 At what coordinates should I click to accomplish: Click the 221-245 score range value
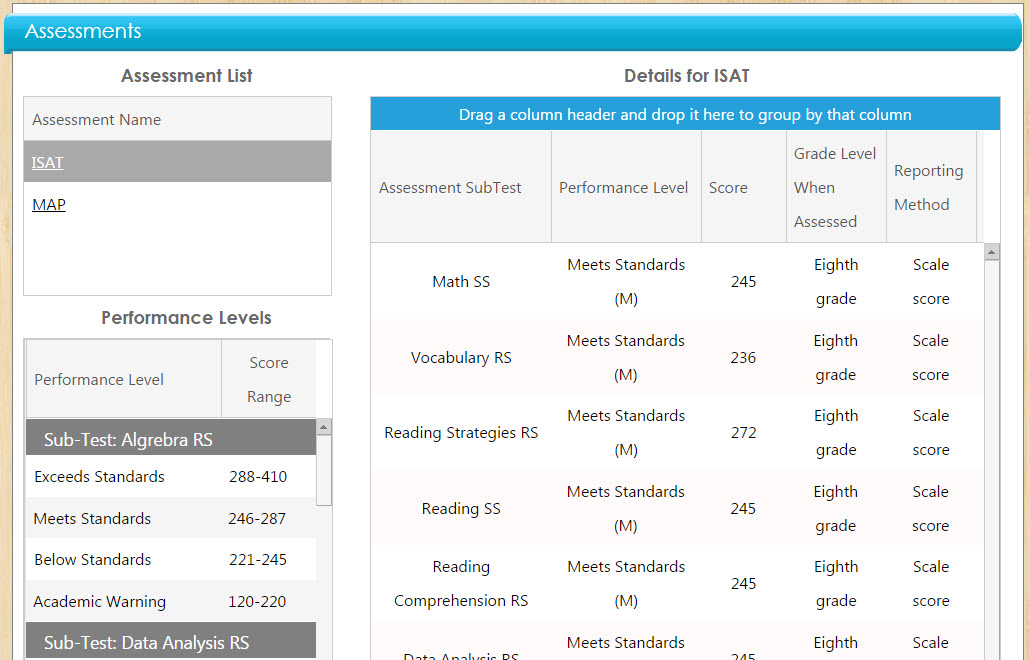click(x=258, y=560)
